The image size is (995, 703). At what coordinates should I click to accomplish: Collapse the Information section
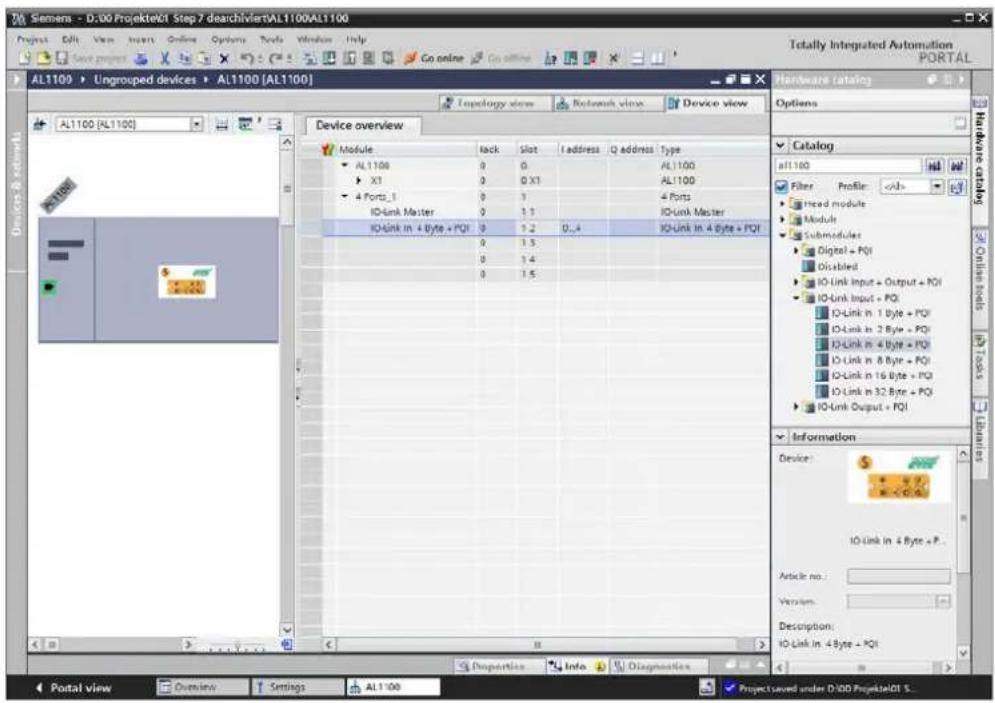781,437
